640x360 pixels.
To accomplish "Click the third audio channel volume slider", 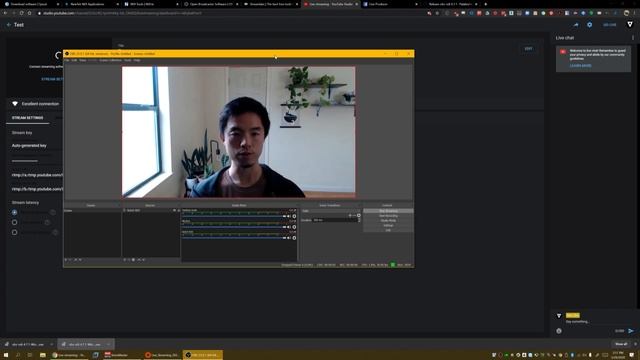I will tap(234, 238).
